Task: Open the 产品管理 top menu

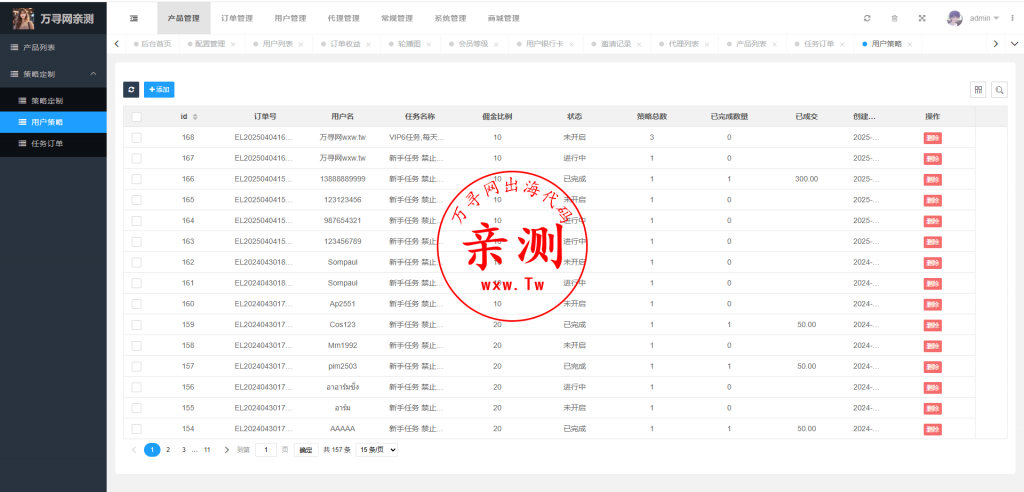Action: click(184, 18)
